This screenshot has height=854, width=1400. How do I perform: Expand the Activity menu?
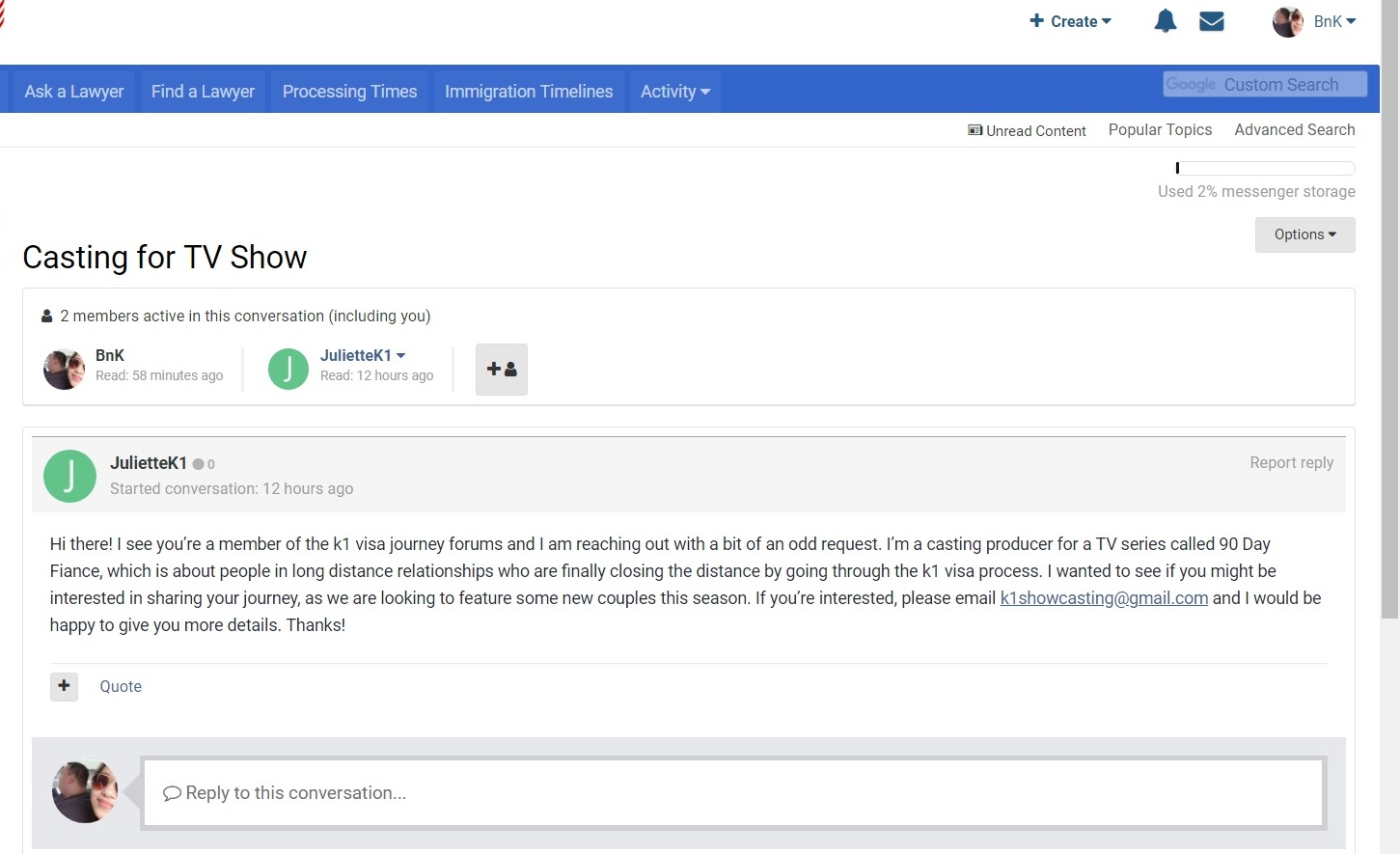click(675, 92)
